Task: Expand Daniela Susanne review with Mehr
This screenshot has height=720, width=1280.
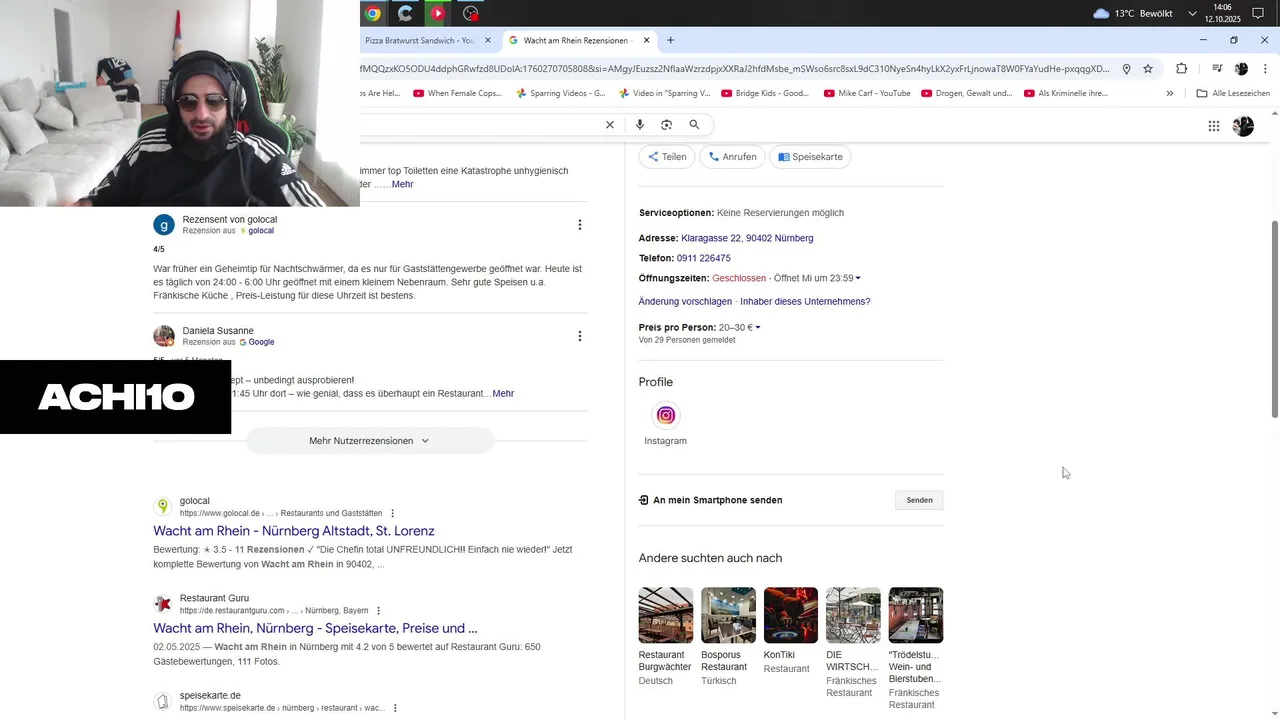Action: click(x=503, y=394)
